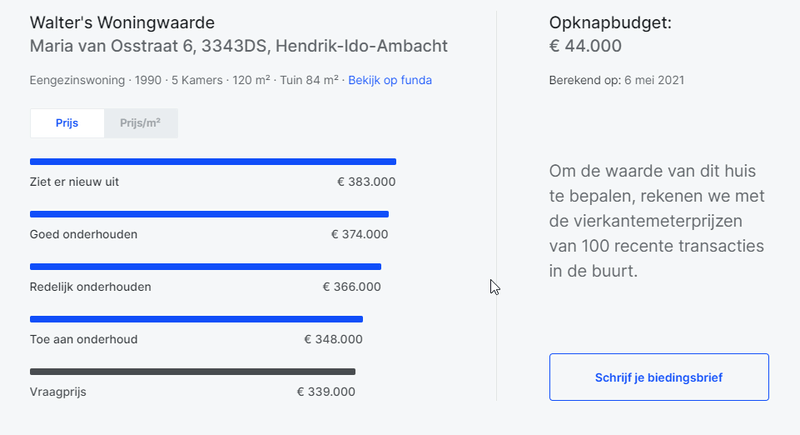Switch to the Prijs tab
The image size is (800, 435).
pos(67,124)
